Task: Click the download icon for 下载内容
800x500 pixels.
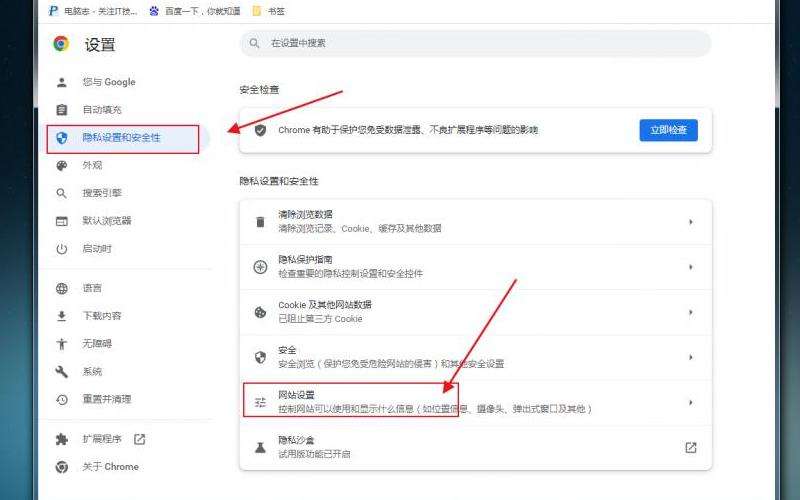Action: pyautogui.click(x=62, y=316)
